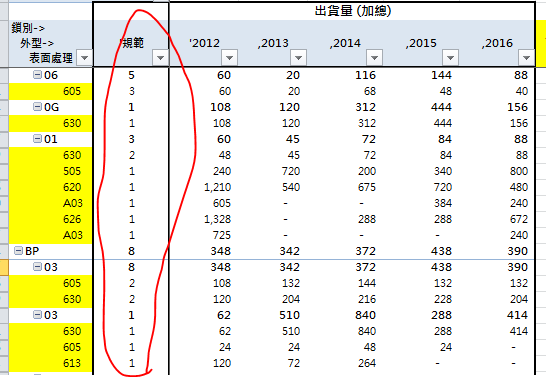Open the '2012 column filter arrow
This screenshot has width=546, height=377.
tap(229, 58)
